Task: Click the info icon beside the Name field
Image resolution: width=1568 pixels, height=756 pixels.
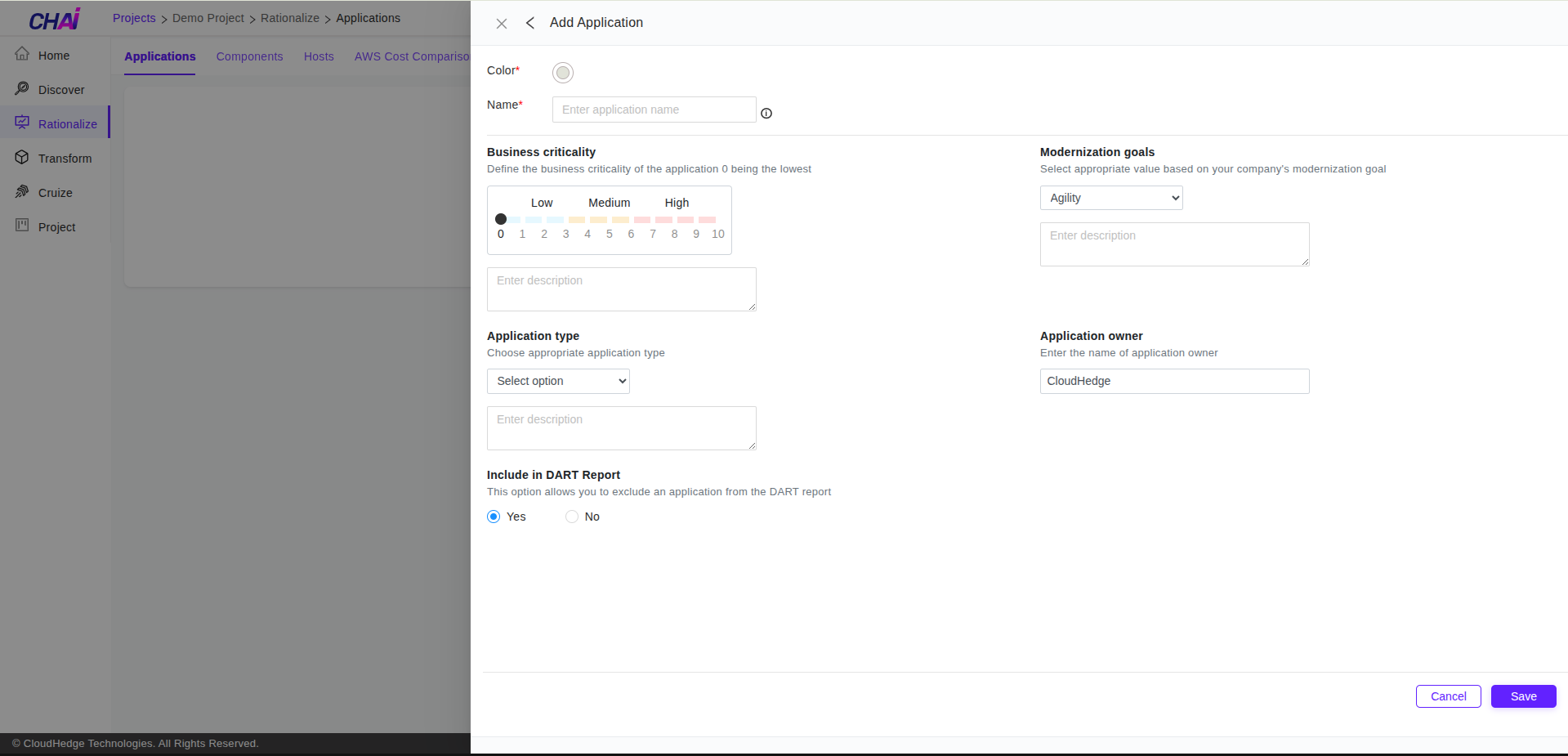Action: [x=766, y=114]
